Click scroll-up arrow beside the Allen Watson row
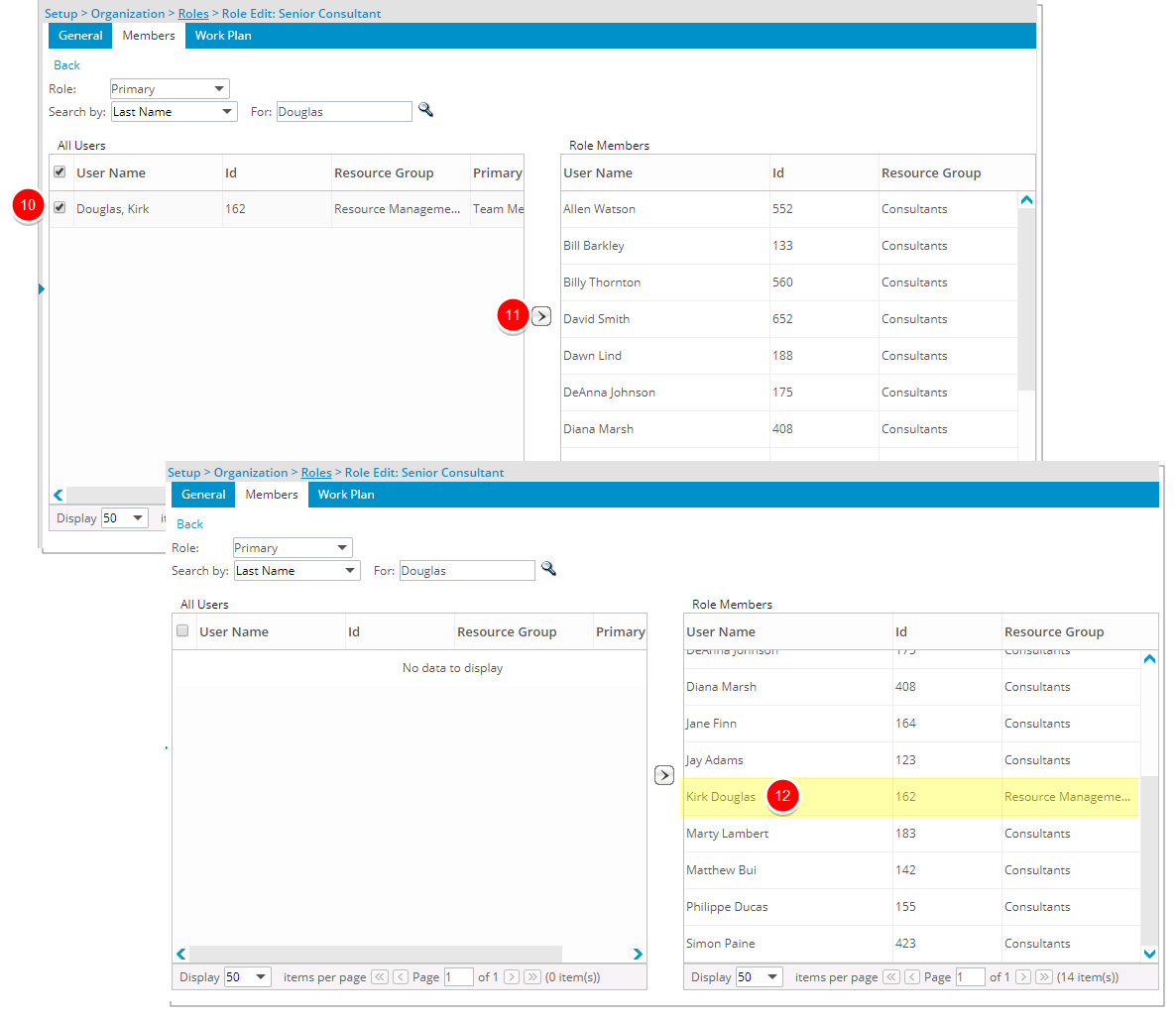Screen dimensions: 1176x1018 [1026, 200]
